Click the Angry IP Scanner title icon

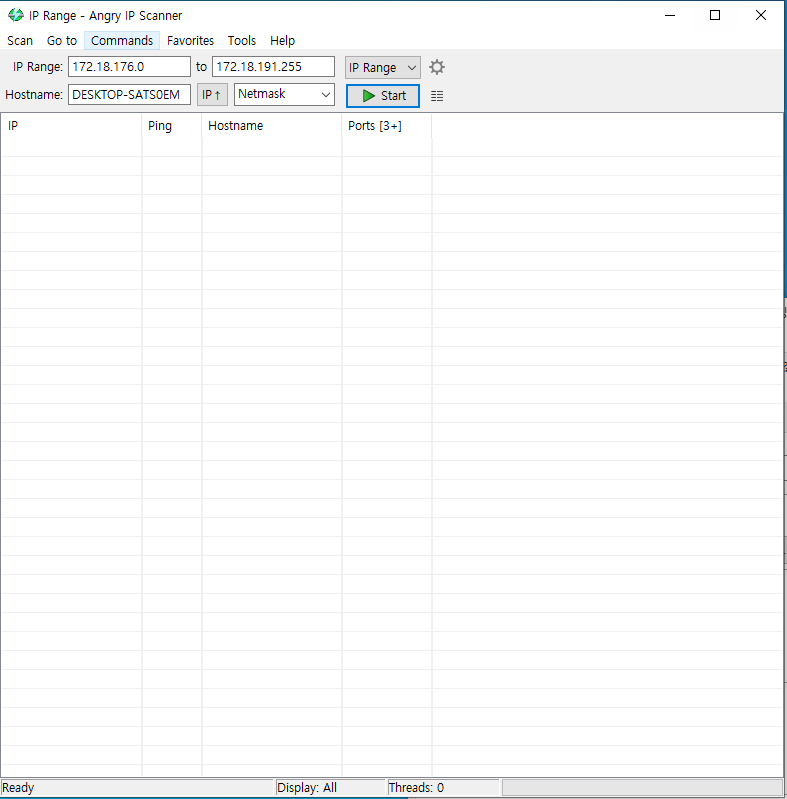(x=16, y=15)
